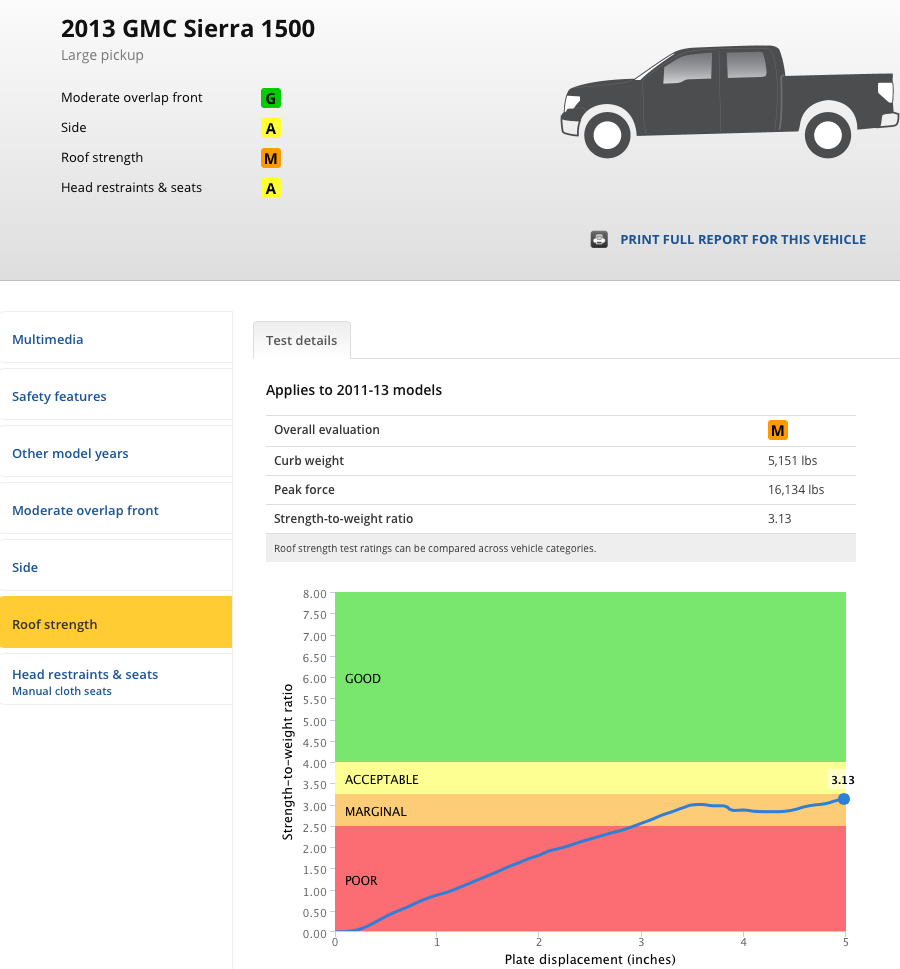Click the Moderate overlap front rating label
900x969 pixels.
(x=132, y=98)
